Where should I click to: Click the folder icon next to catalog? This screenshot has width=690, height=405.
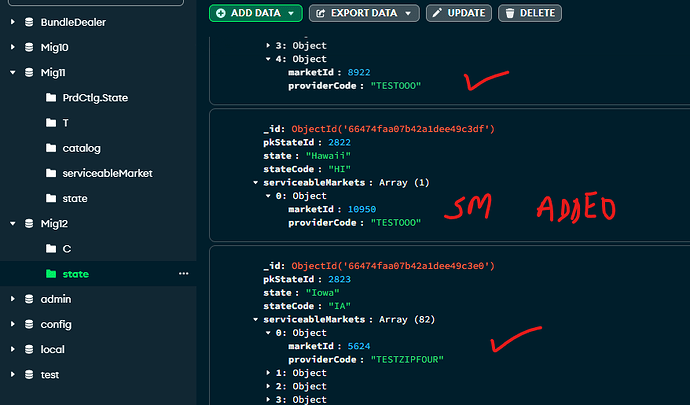coord(52,148)
